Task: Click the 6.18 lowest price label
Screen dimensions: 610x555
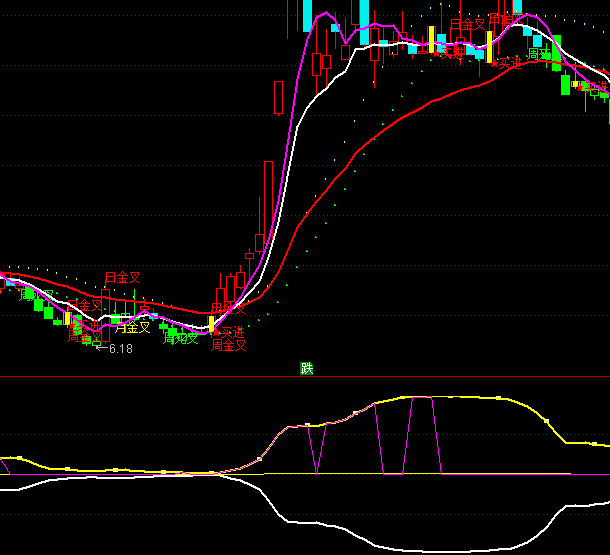Action: 119,349
